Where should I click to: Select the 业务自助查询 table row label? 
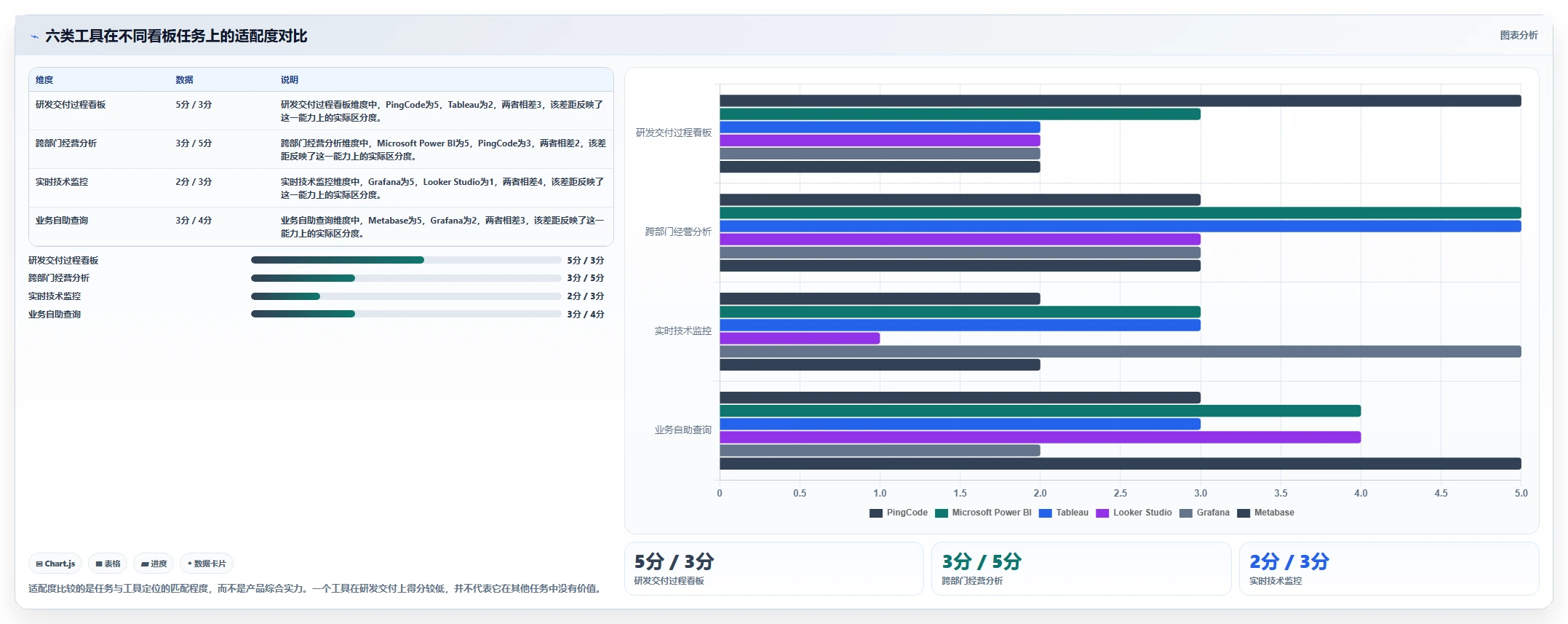[x=62, y=221]
